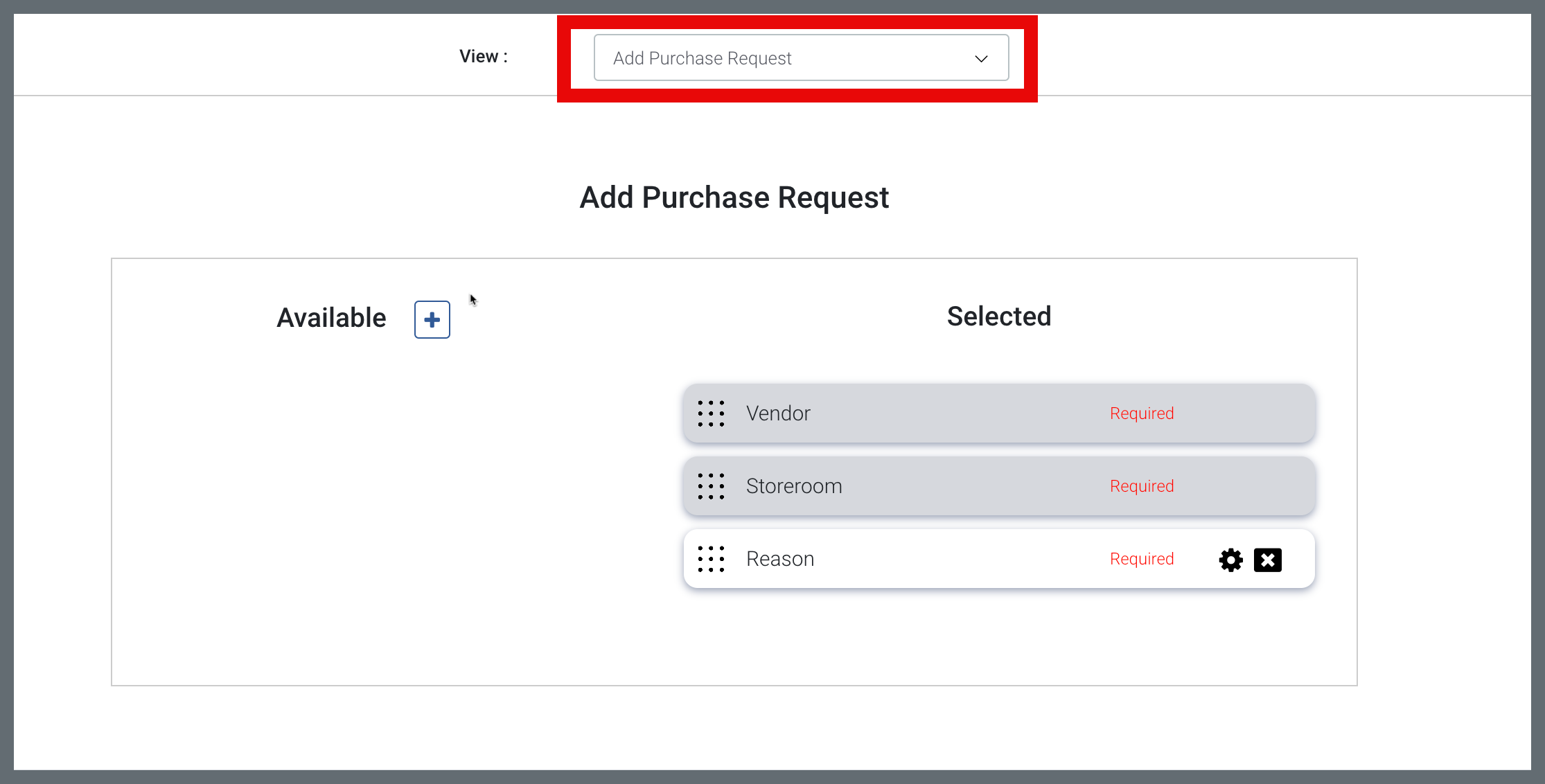Grab the Vendor drag handle dots
The width and height of the screenshot is (1545, 784).
tap(711, 413)
